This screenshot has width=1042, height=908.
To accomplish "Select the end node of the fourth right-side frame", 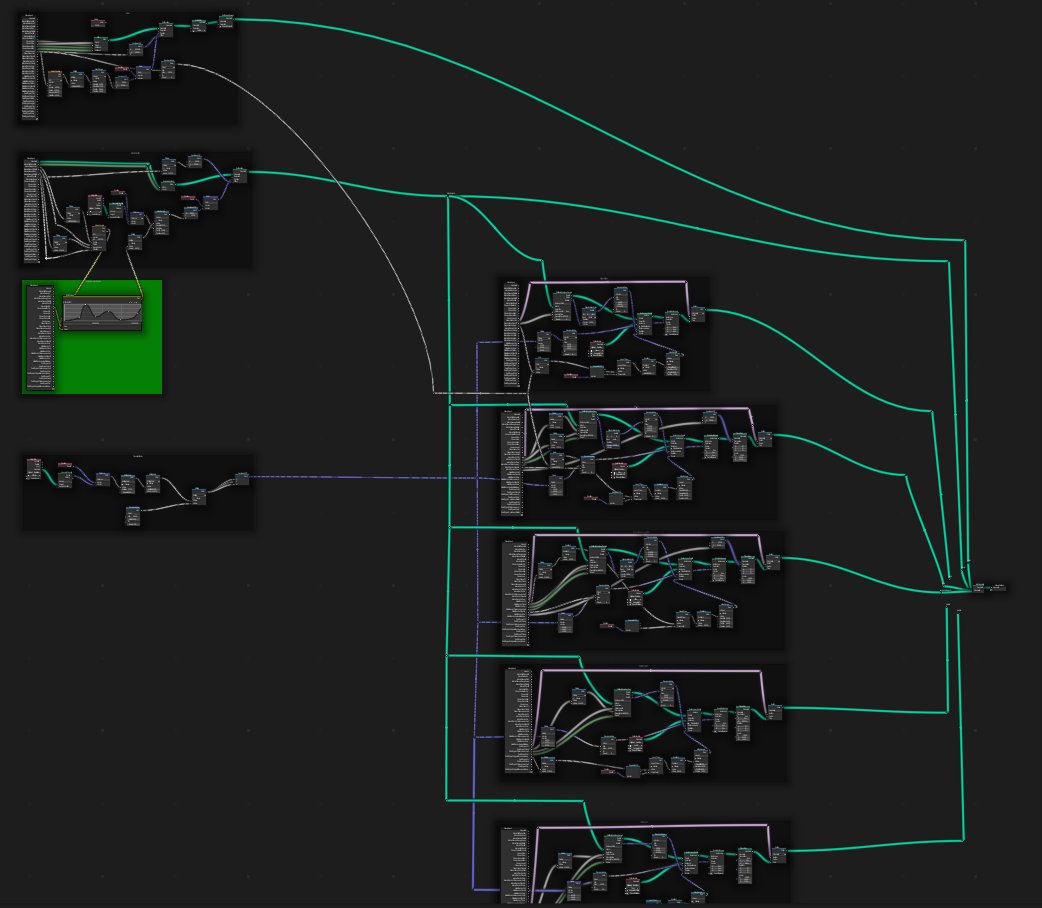I will [775, 712].
